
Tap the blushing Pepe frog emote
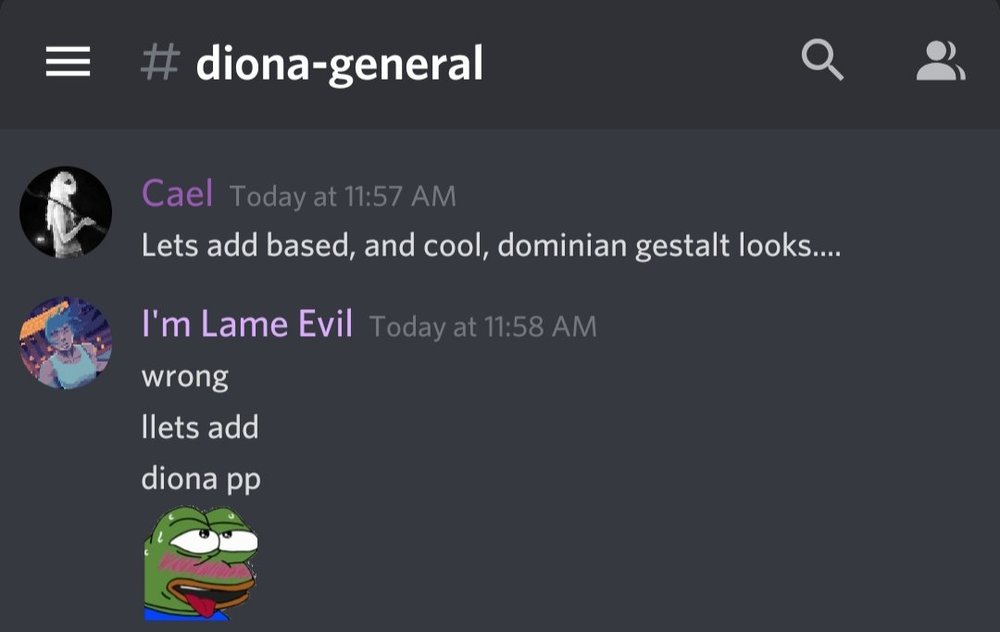[x=201, y=562]
